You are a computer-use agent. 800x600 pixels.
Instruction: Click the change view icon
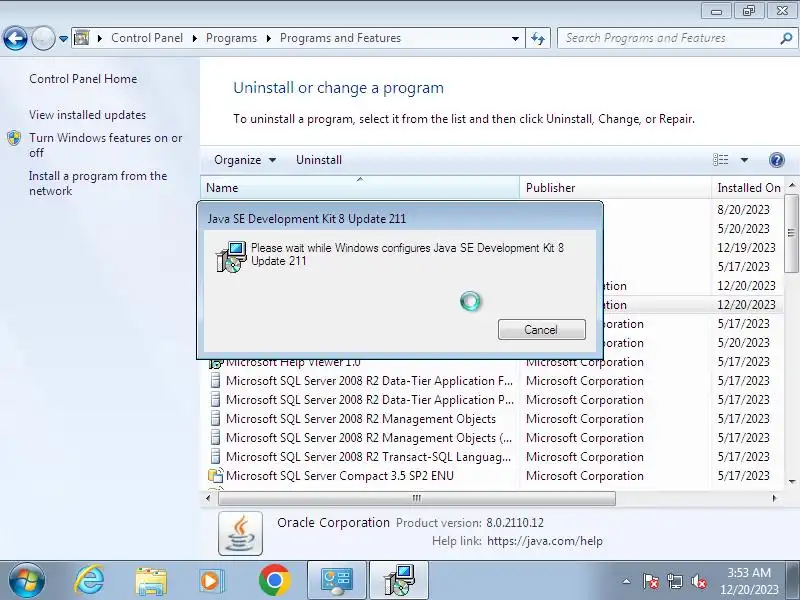[721, 160]
